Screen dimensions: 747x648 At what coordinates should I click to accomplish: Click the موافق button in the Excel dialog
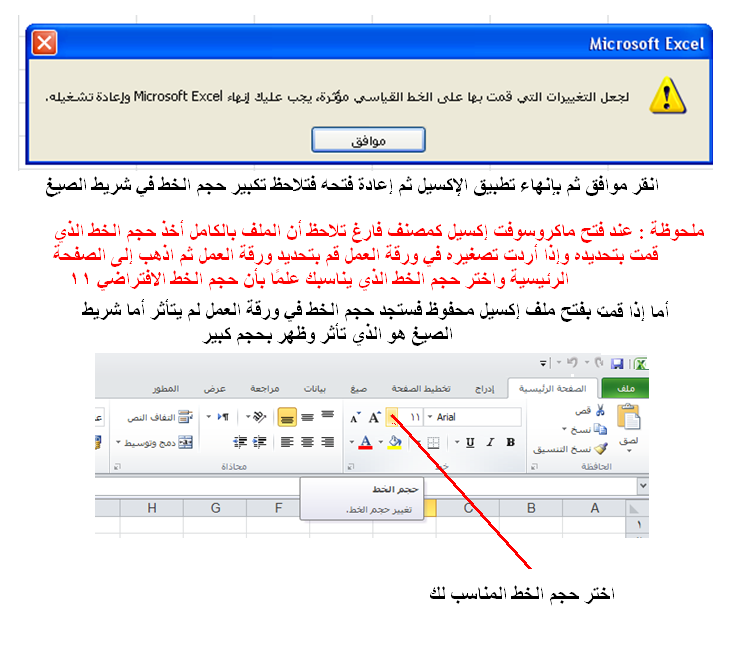(368, 140)
